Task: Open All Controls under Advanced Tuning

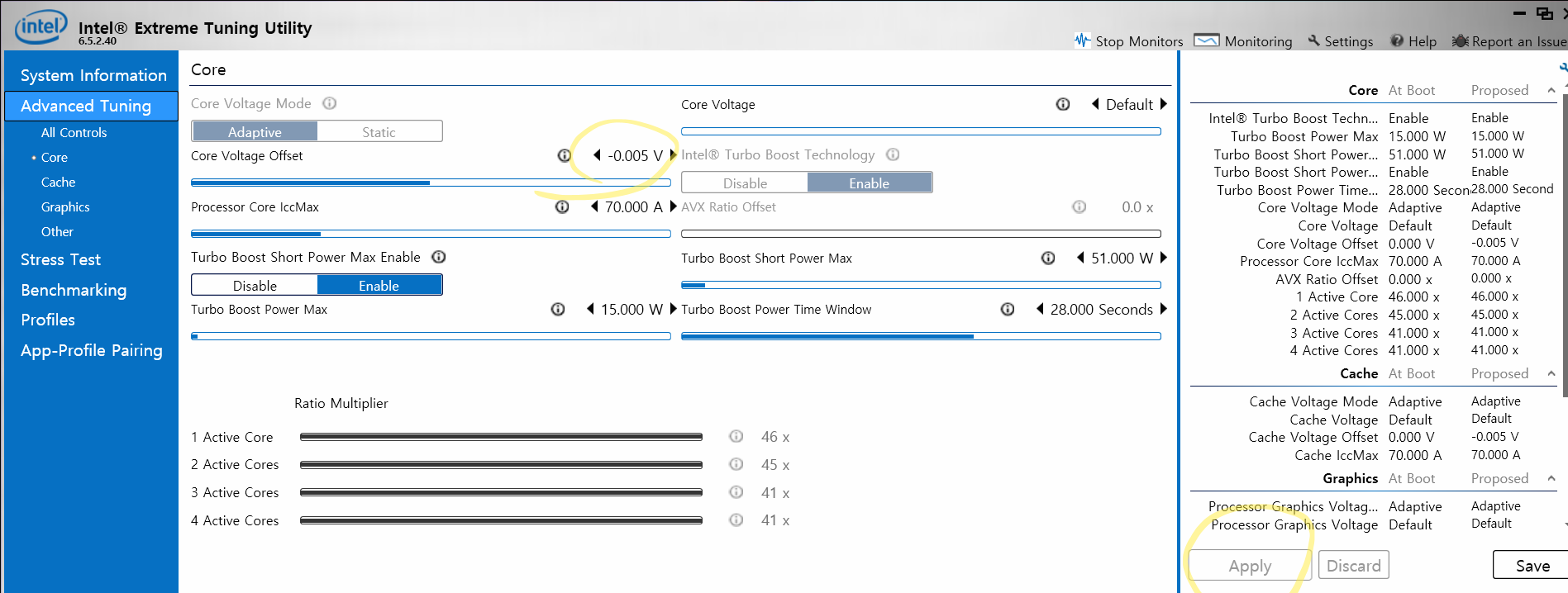Action: 74,132
